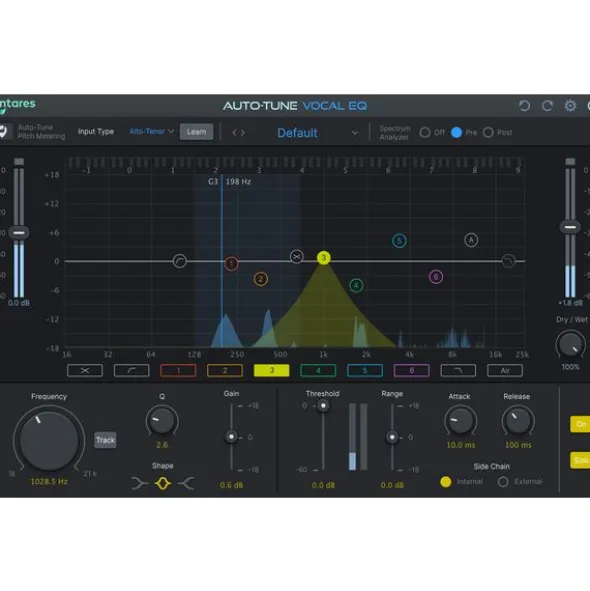Click the G3 198 Hz pitch marker

229,182
